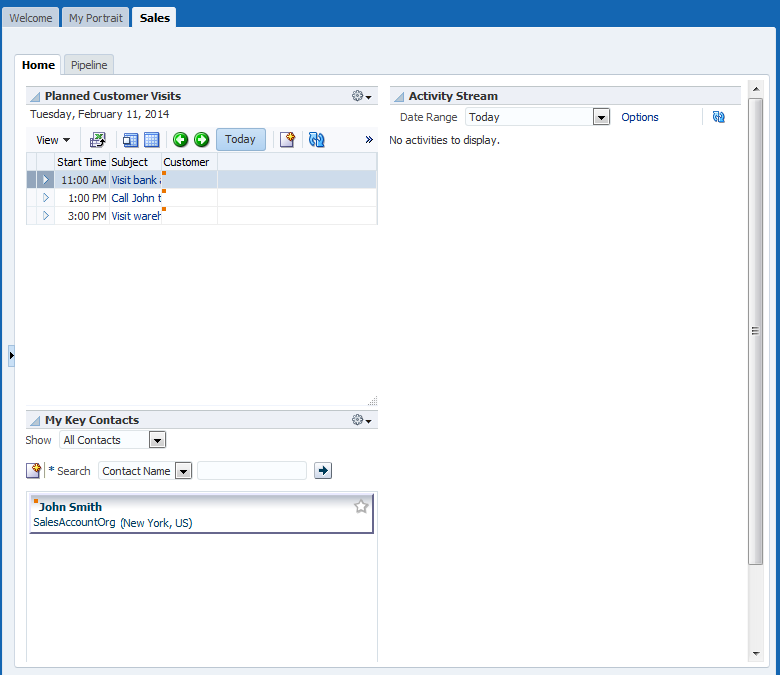The width and height of the screenshot is (780, 675).
Task: Open the View menu dropdown
Action: (x=53, y=140)
